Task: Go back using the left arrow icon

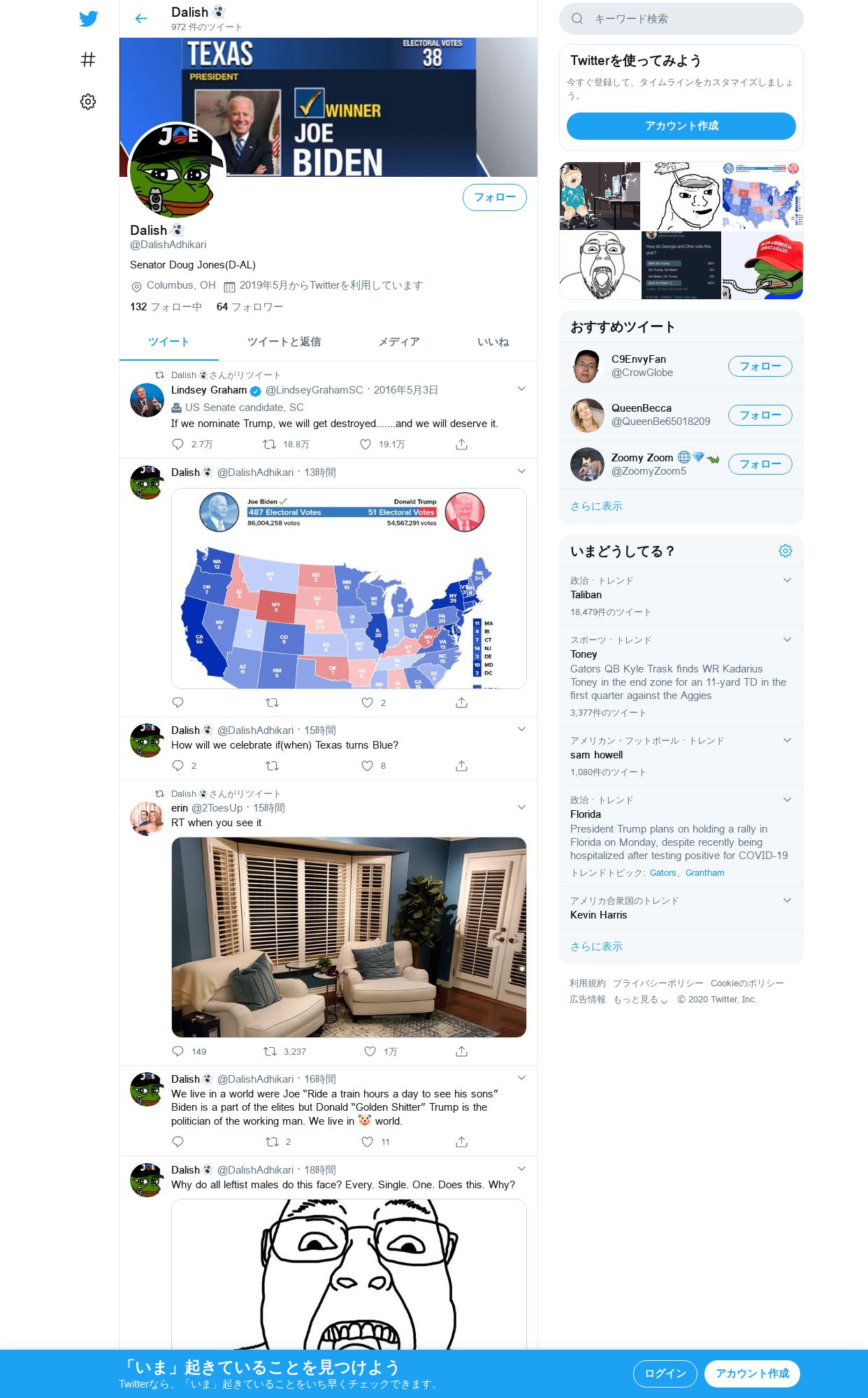Action: [141, 19]
